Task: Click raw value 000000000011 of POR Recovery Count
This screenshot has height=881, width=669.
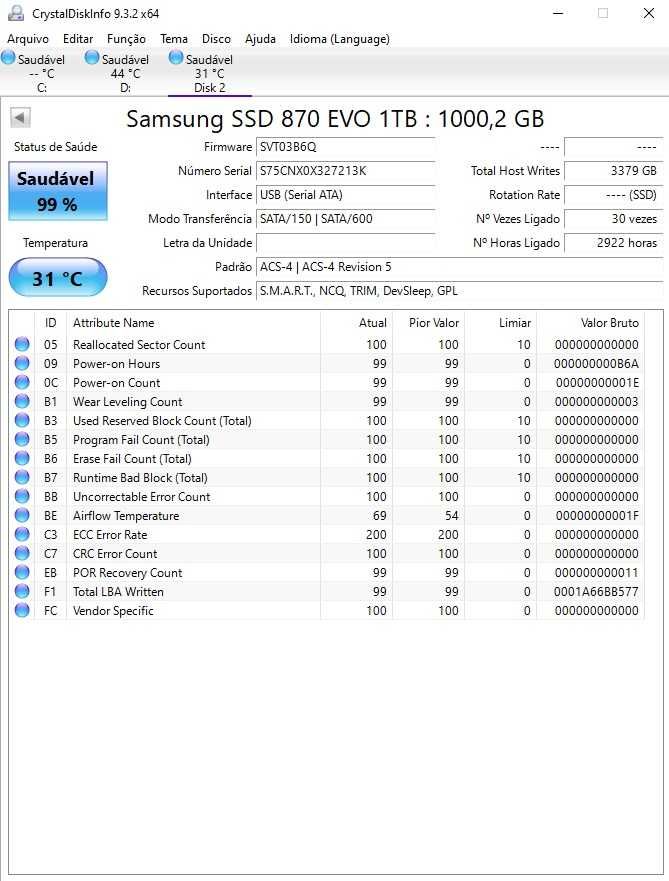Action: 597,573
